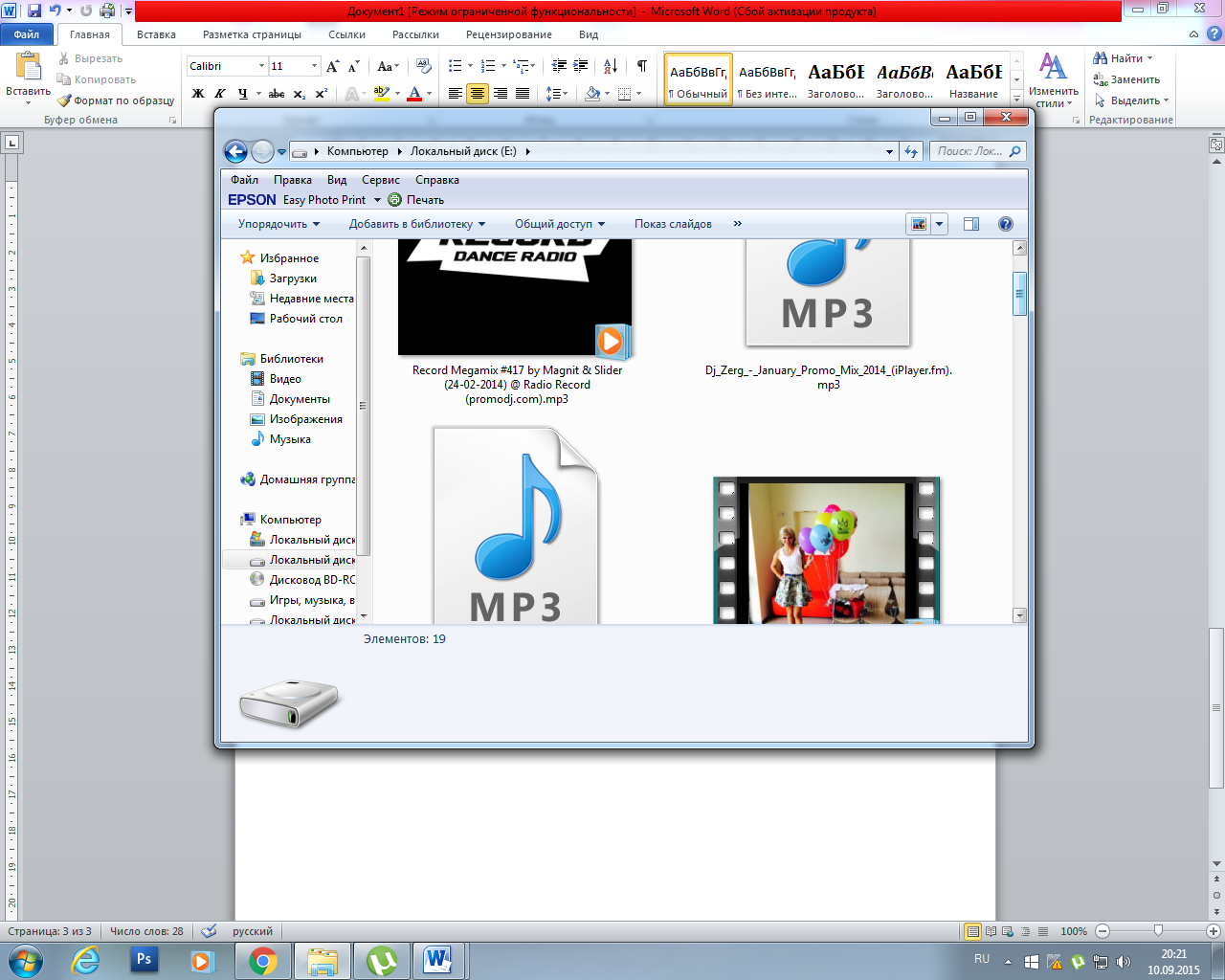Screen dimensions: 1225x980
Task: Toggle Explorer preview pane icon
Action: tap(971, 224)
